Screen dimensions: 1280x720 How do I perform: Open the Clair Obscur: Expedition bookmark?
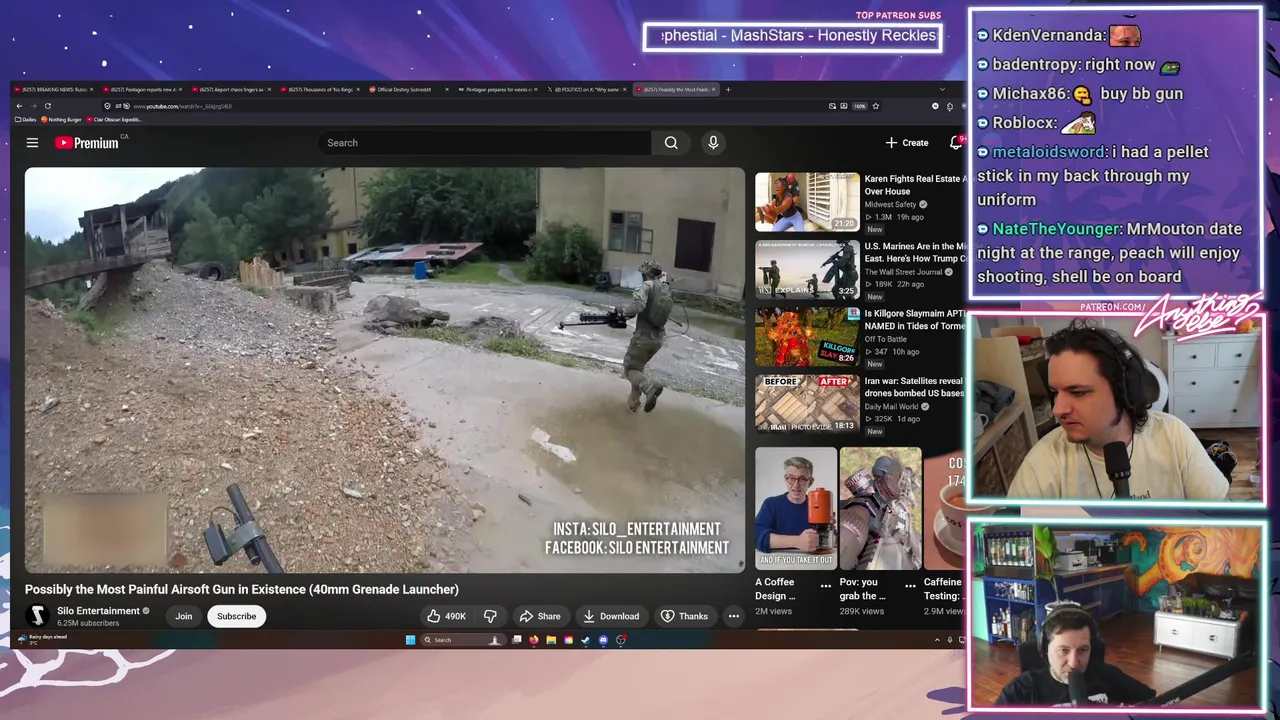[112, 119]
